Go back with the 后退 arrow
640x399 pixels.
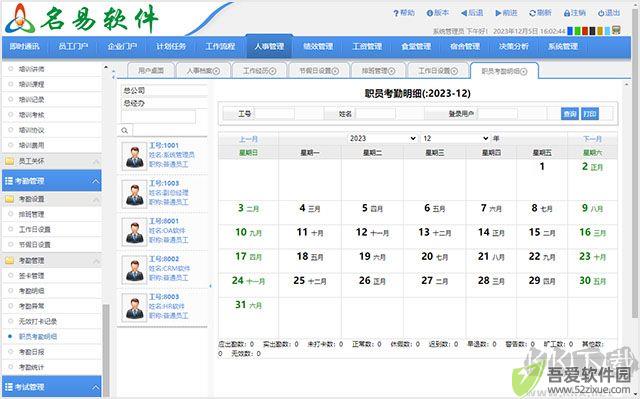click(x=464, y=13)
